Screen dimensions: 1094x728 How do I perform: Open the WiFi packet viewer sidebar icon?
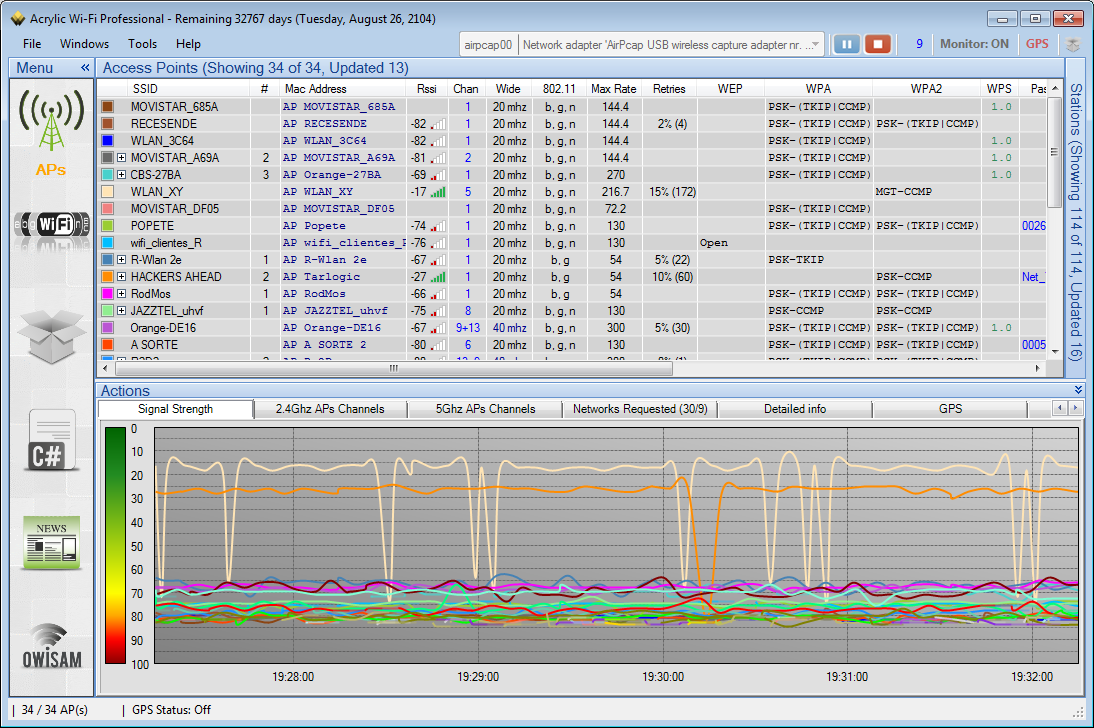click(x=51, y=226)
